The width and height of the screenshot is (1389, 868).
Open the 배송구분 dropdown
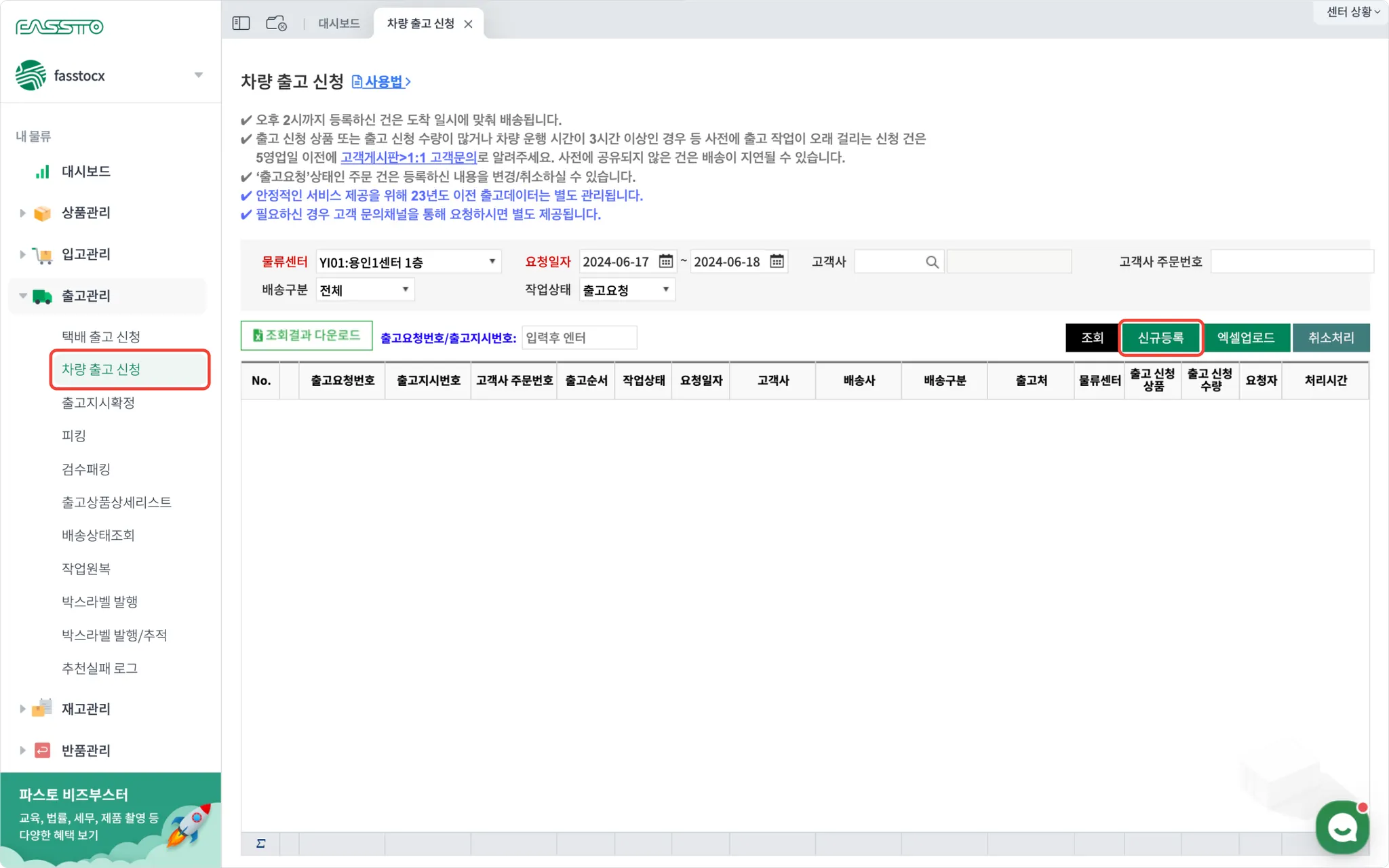(365, 290)
